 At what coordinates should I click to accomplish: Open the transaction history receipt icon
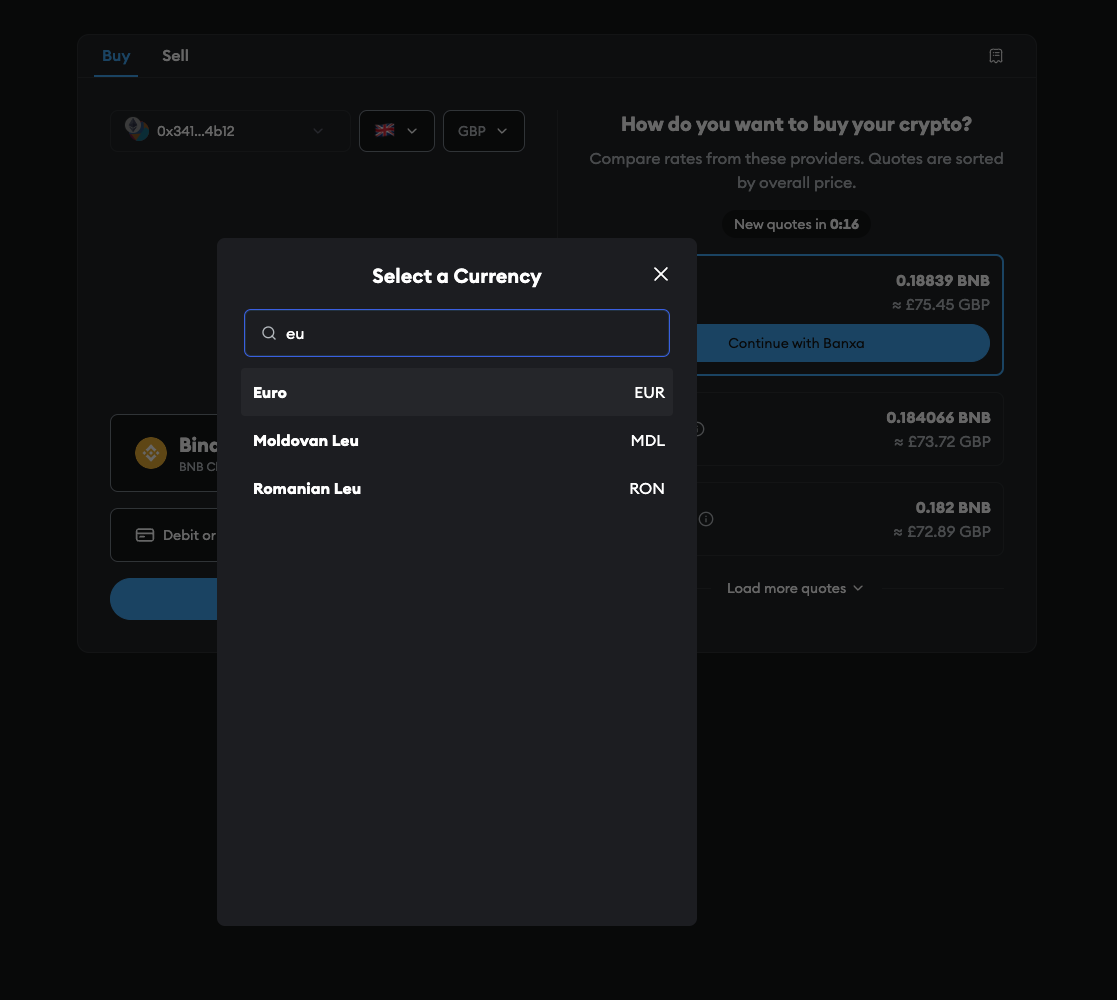pyautogui.click(x=996, y=56)
